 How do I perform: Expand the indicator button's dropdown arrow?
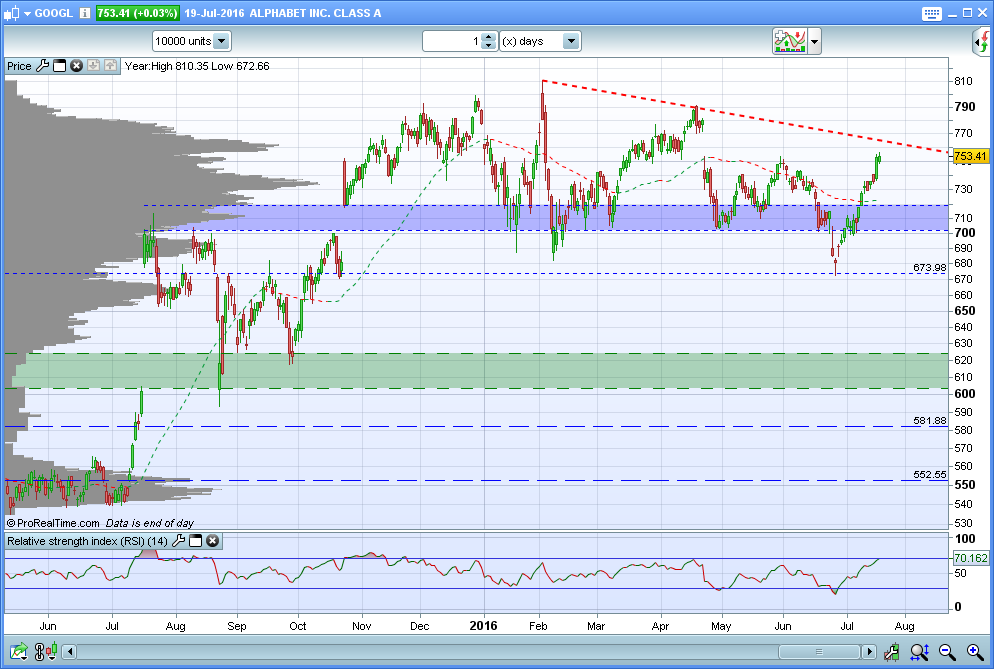click(x=815, y=42)
